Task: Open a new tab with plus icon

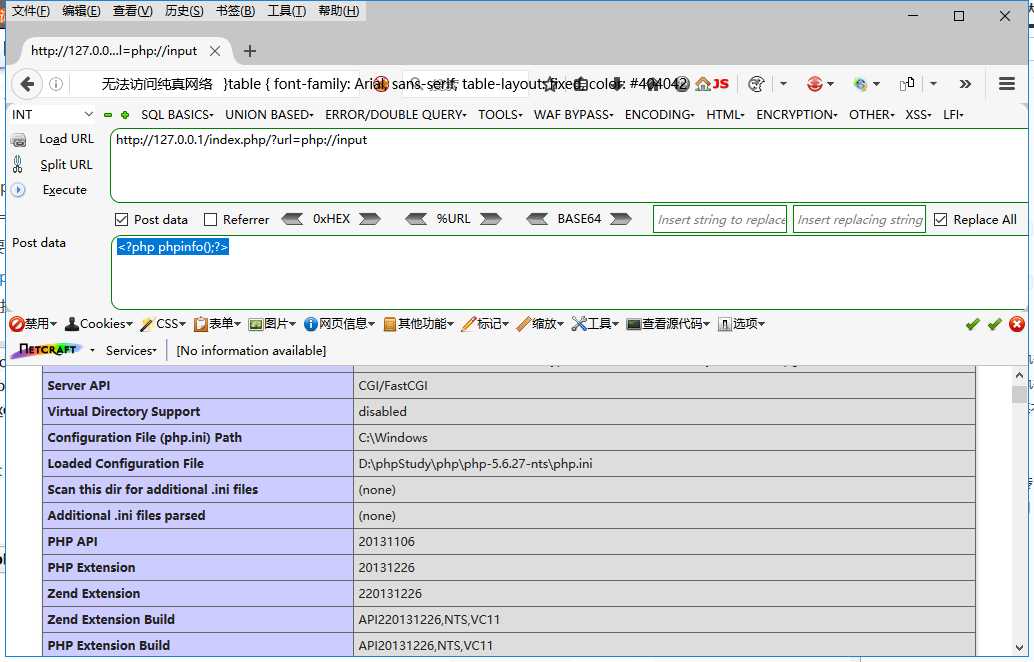Action: 249,51
